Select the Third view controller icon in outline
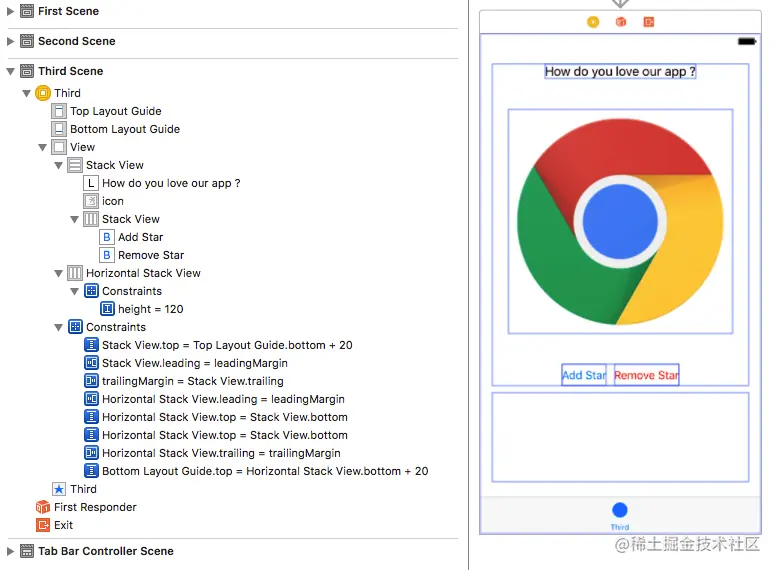This screenshot has width=777, height=570. tap(43, 93)
